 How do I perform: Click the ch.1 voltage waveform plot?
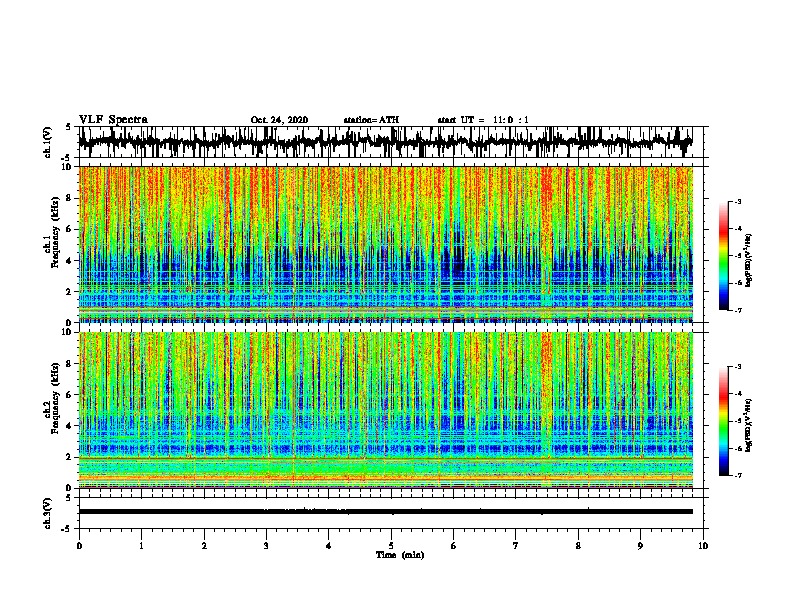click(x=385, y=142)
